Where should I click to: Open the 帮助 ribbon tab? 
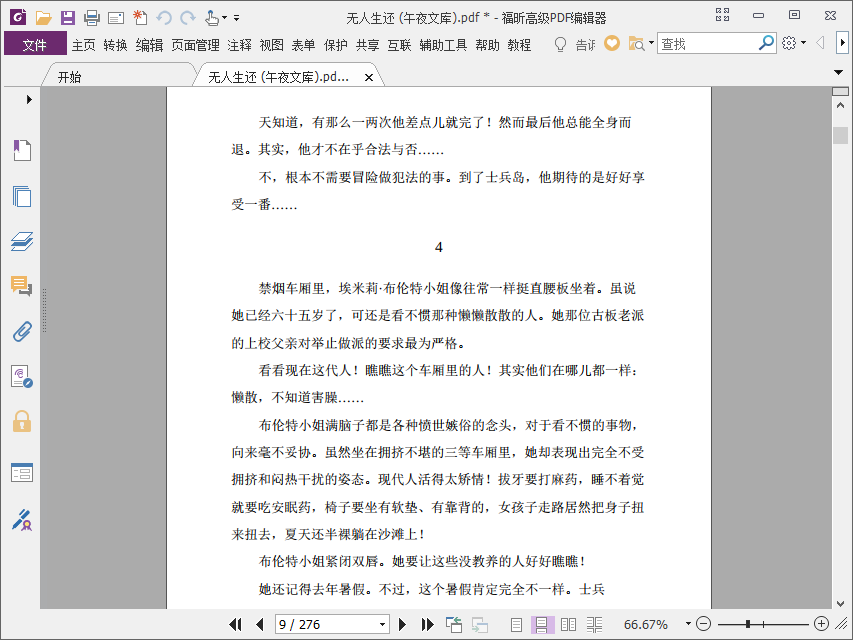coord(487,45)
